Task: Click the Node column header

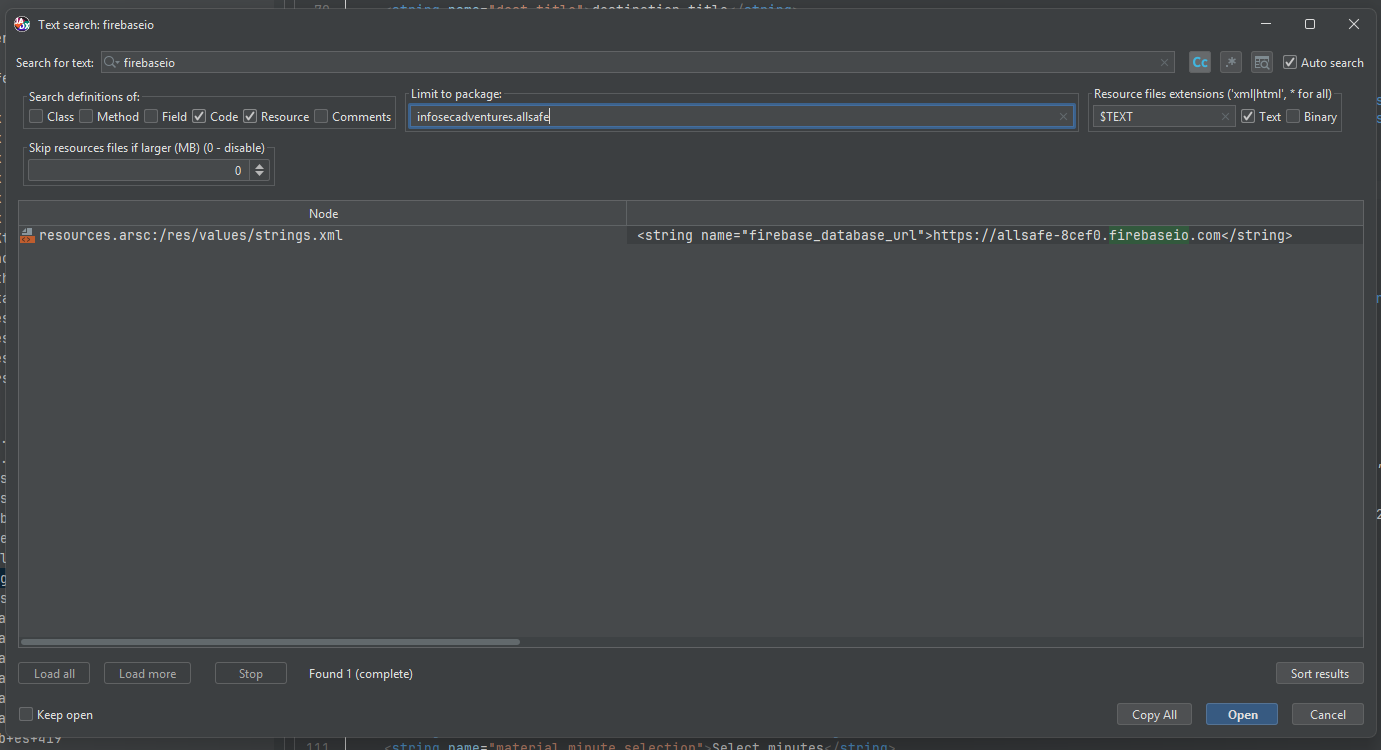Action: click(323, 213)
